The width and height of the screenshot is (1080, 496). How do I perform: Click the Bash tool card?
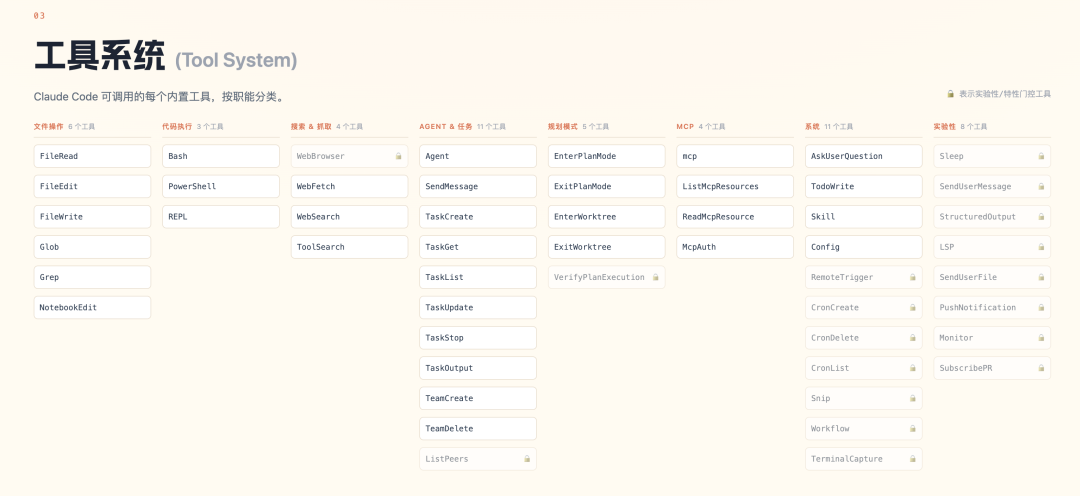[220, 156]
